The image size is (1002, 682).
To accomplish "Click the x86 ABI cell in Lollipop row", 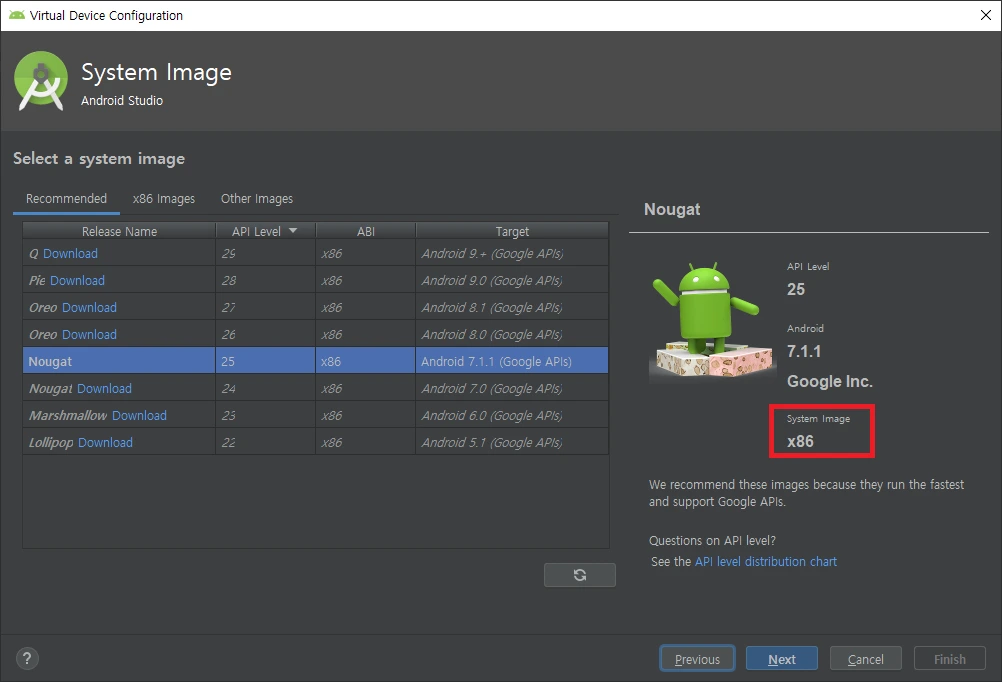I will pyautogui.click(x=366, y=442).
